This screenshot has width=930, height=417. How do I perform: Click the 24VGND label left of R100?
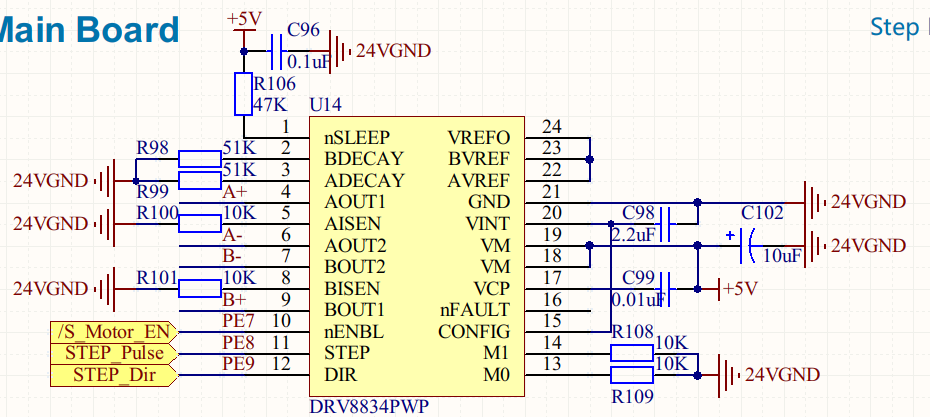pyautogui.click(x=50, y=224)
